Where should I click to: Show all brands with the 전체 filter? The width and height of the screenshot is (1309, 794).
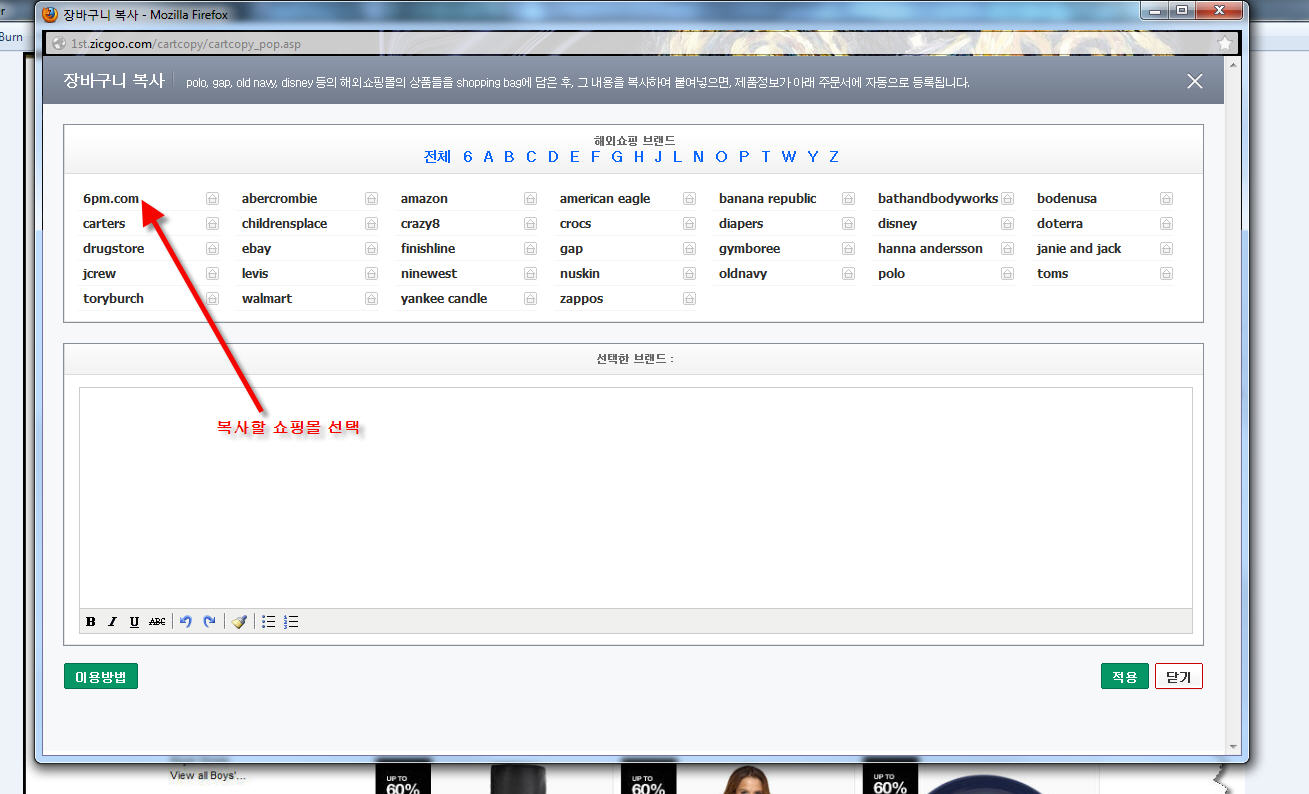coord(437,157)
